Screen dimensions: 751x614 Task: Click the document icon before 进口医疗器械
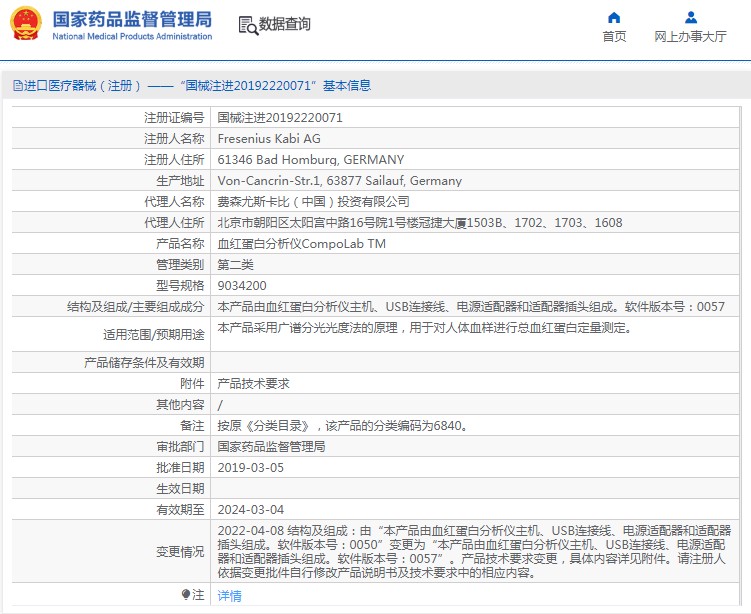tap(18, 86)
